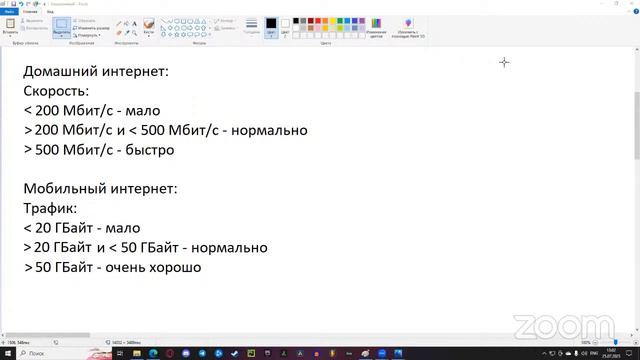Click the Вставить paste clipboard icon

tap(10, 23)
